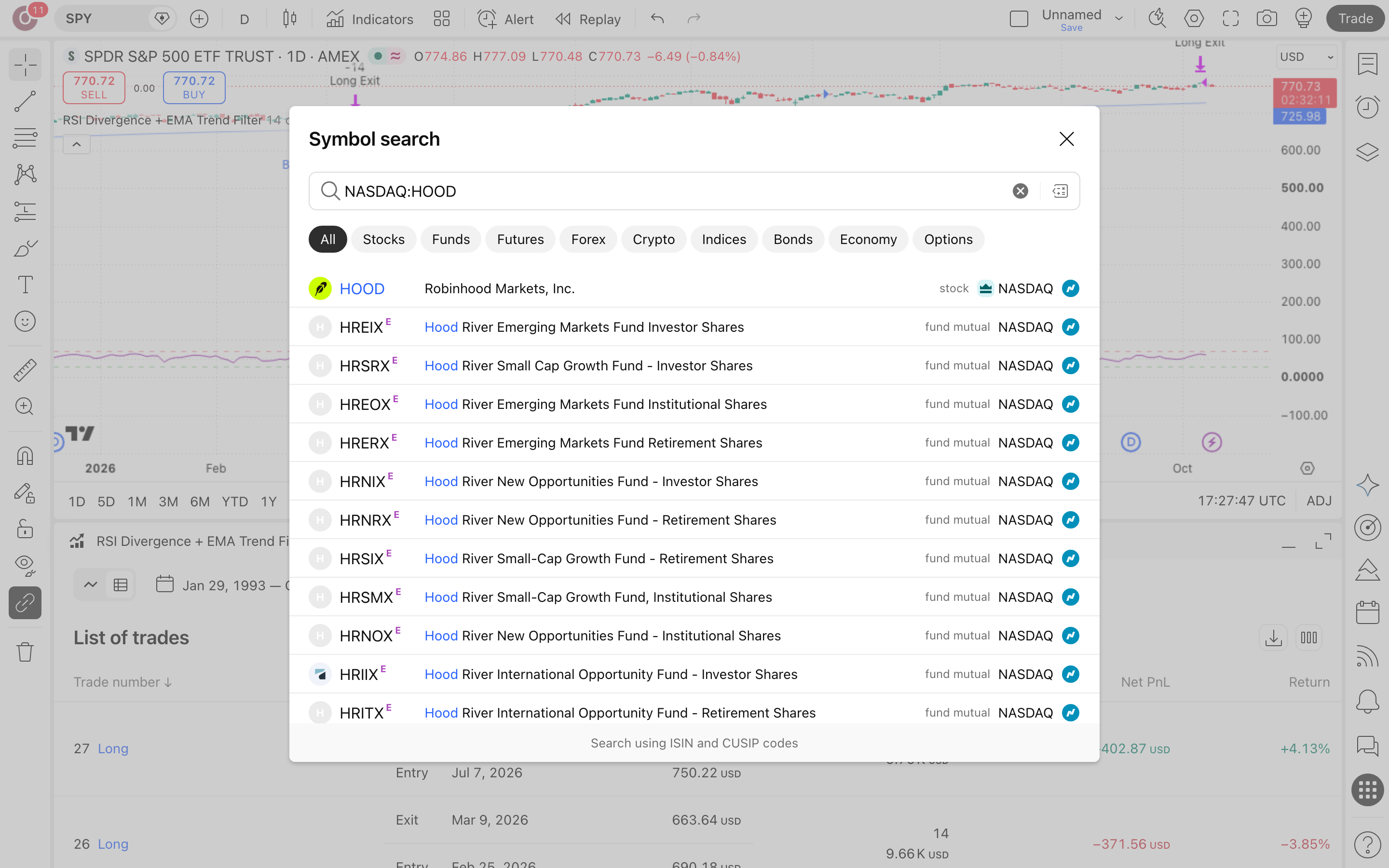The image size is (1389, 868).
Task: Take a chart snapshot with camera icon
Action: 1267,19
